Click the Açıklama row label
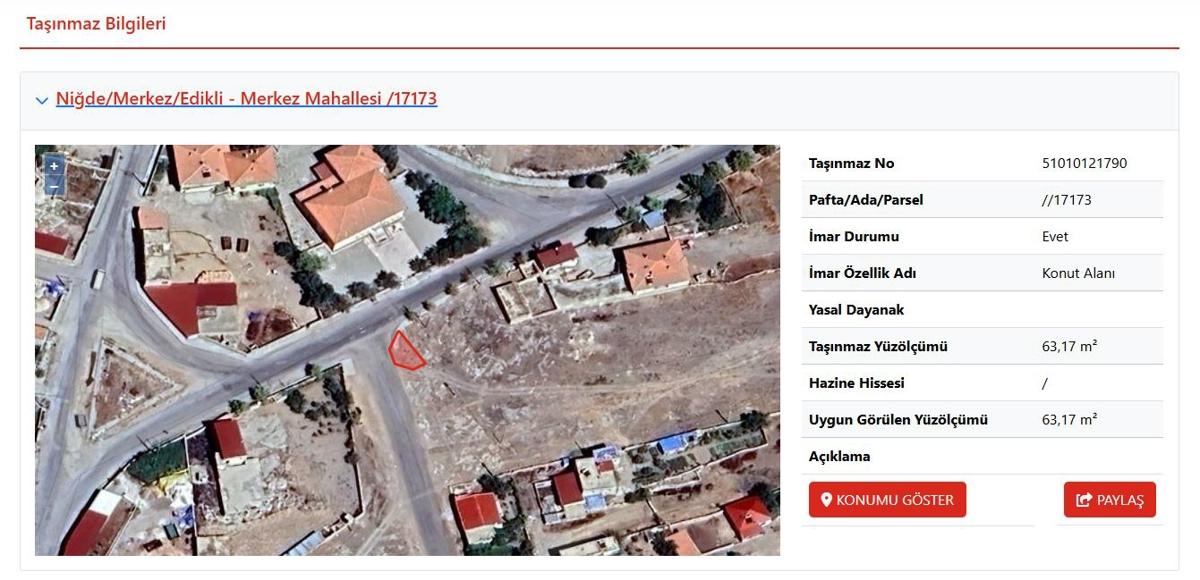 840,457
